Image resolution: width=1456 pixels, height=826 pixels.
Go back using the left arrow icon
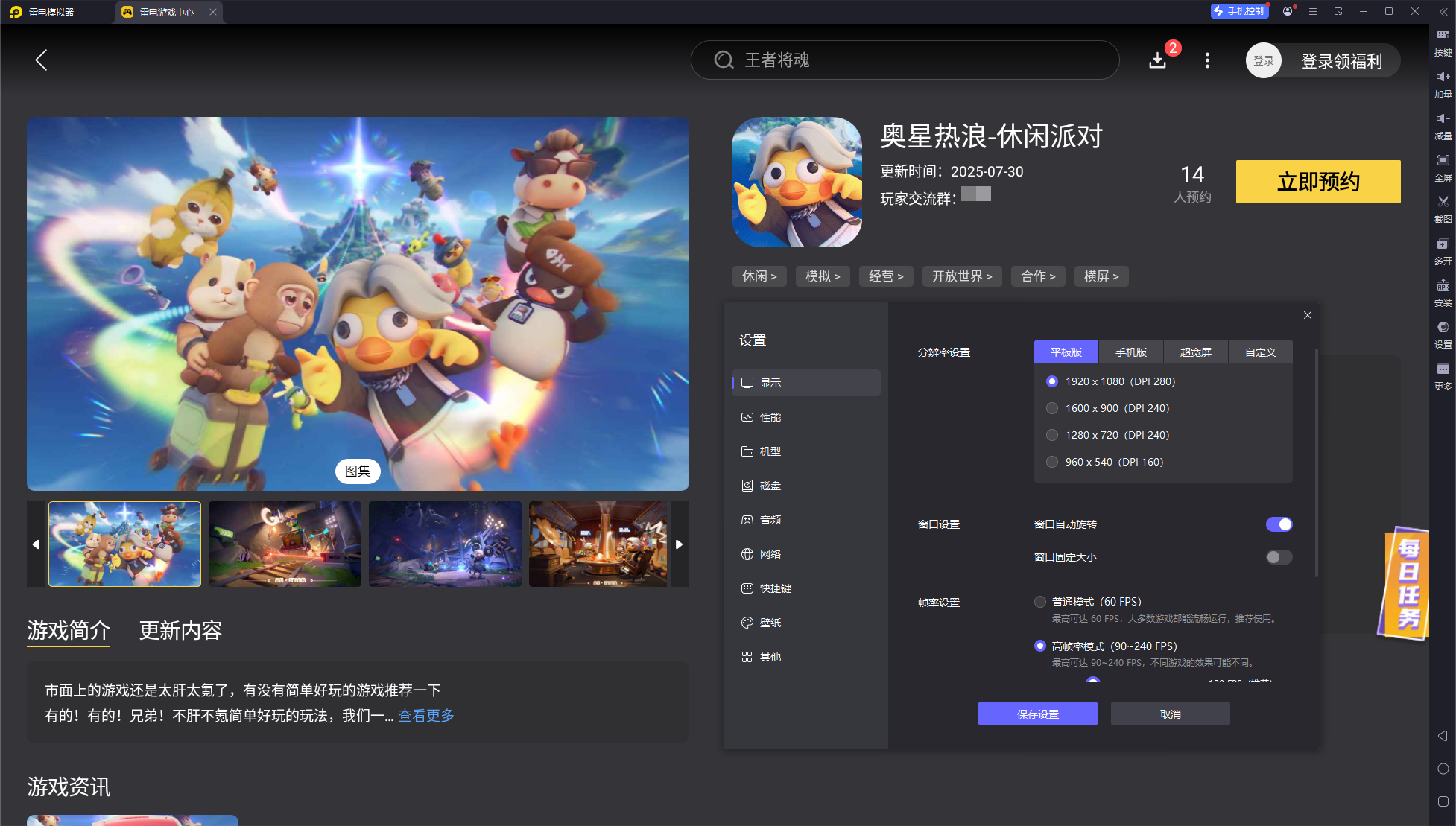coord(42,60)
